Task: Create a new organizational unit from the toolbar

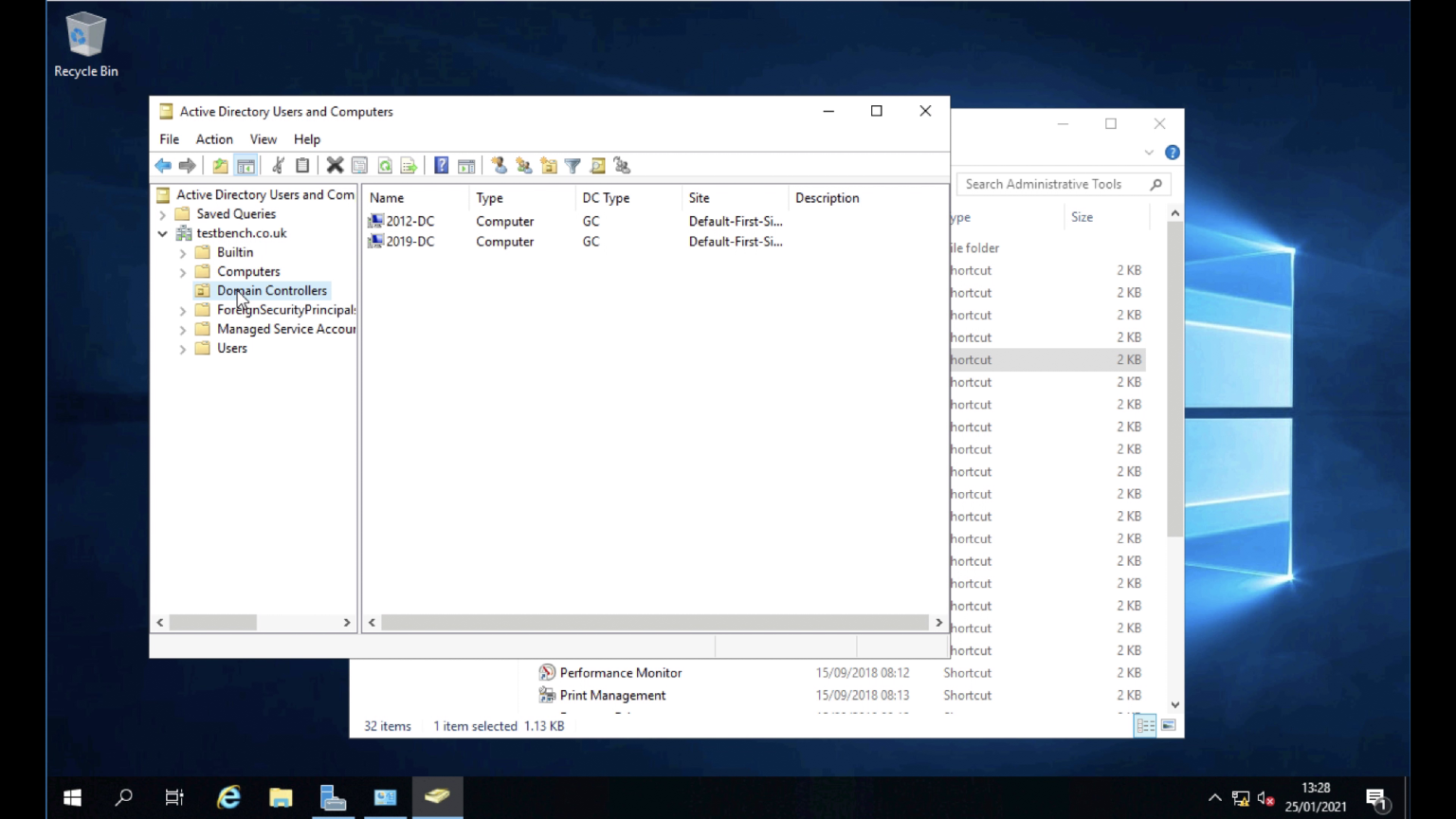Action: click(x=549, y=166)
